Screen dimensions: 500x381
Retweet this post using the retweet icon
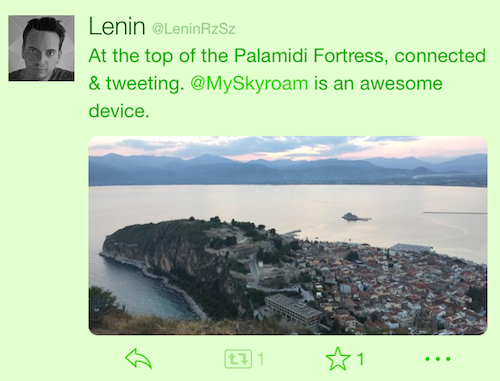coord(238,359)
